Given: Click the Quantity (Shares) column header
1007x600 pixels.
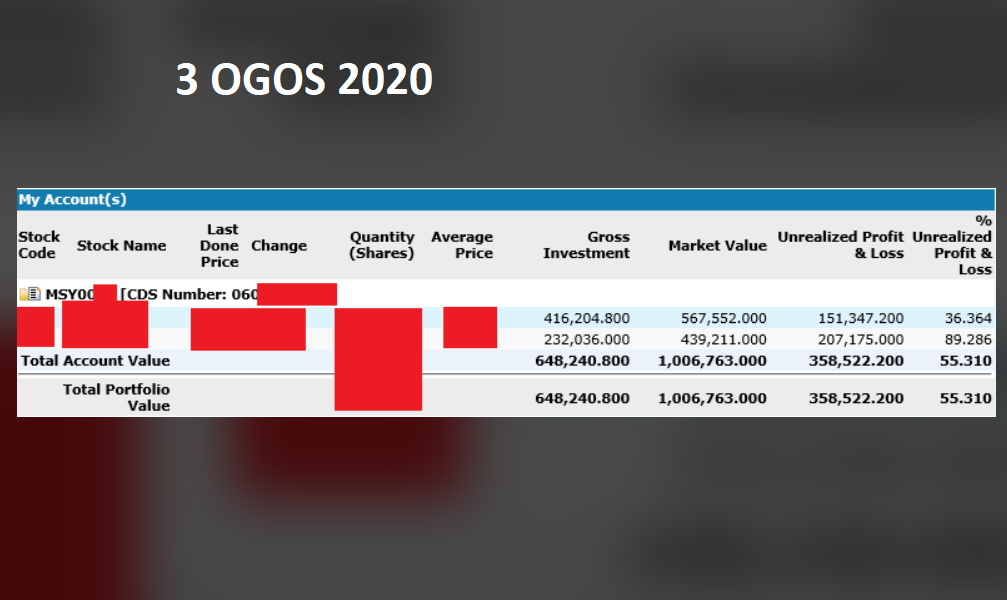Looking at the screenshot, I should point(381,245).
